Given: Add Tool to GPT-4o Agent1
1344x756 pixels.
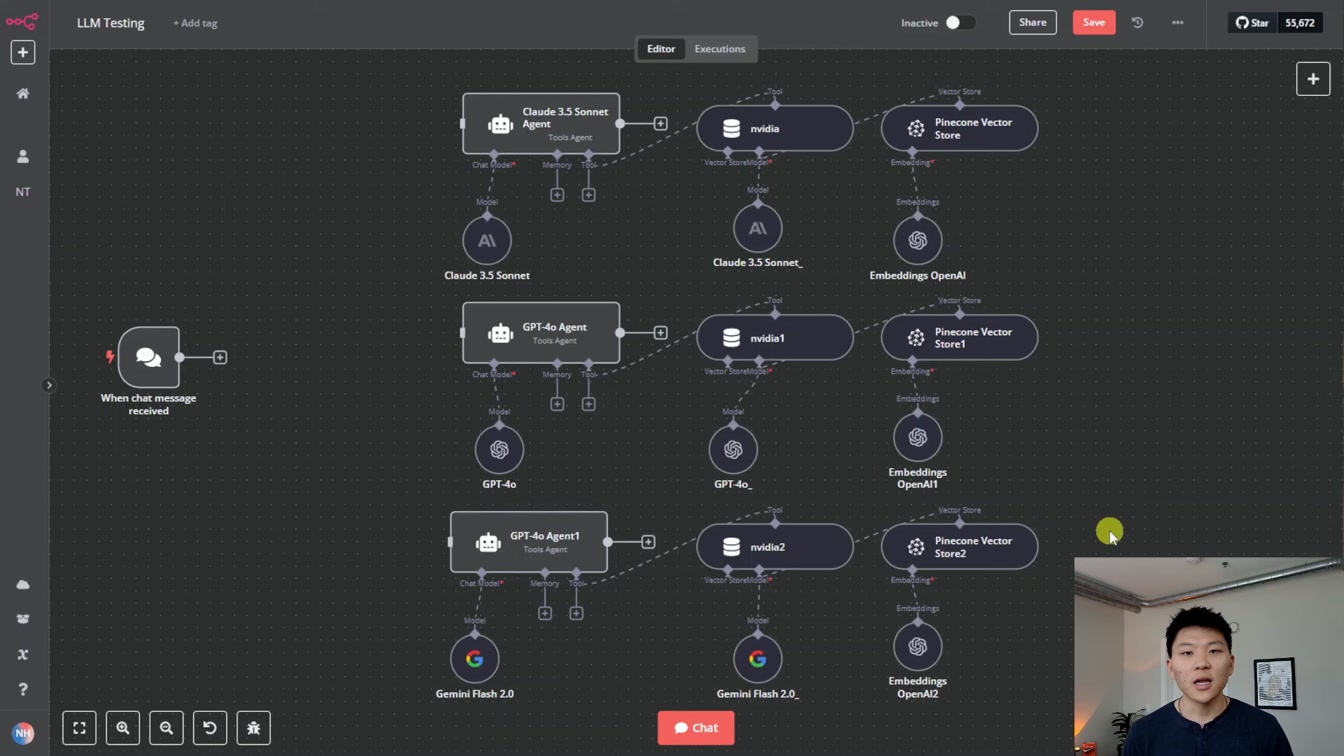Looking at the screenshot, I should click(576, 612).
